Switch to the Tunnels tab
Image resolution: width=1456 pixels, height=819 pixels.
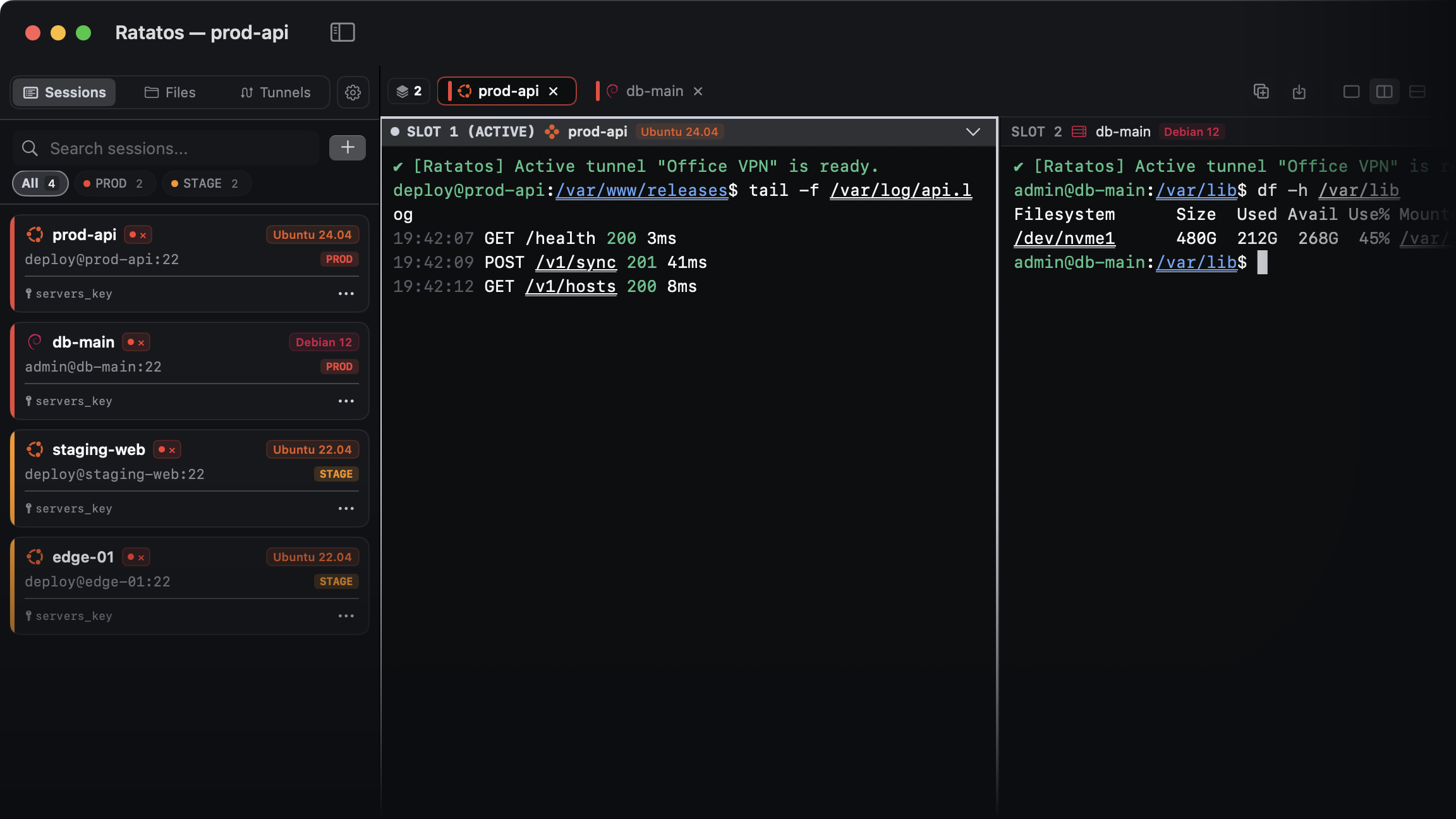point(275,92)
